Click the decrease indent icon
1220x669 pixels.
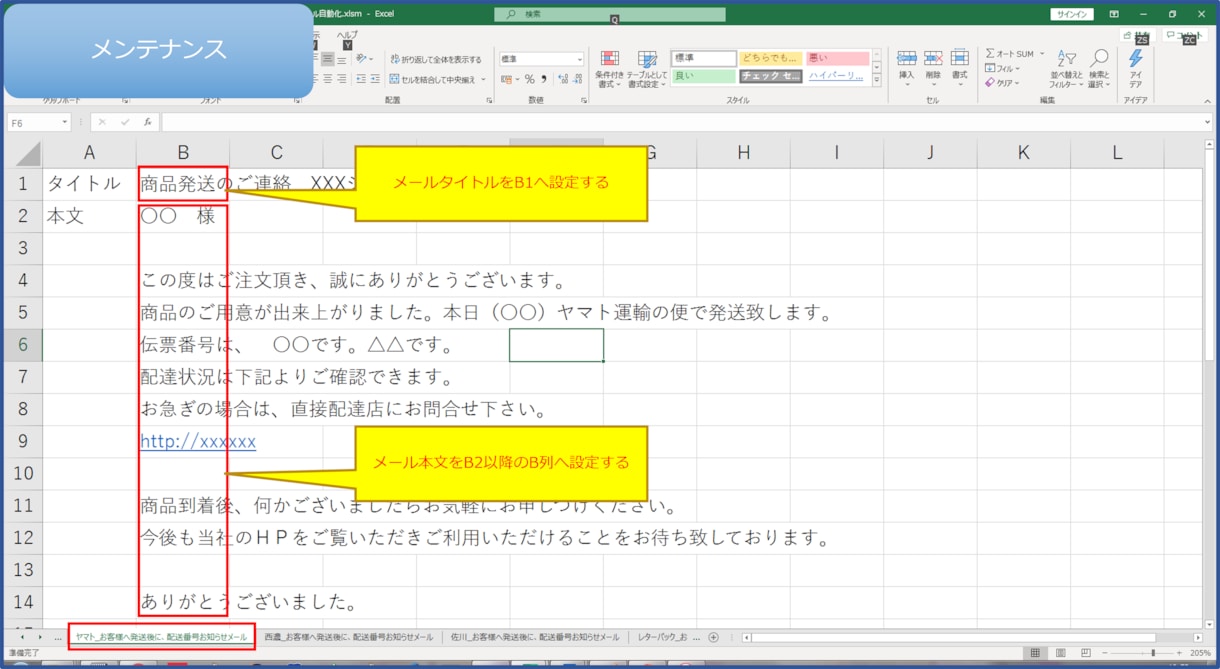click(359, 79)
